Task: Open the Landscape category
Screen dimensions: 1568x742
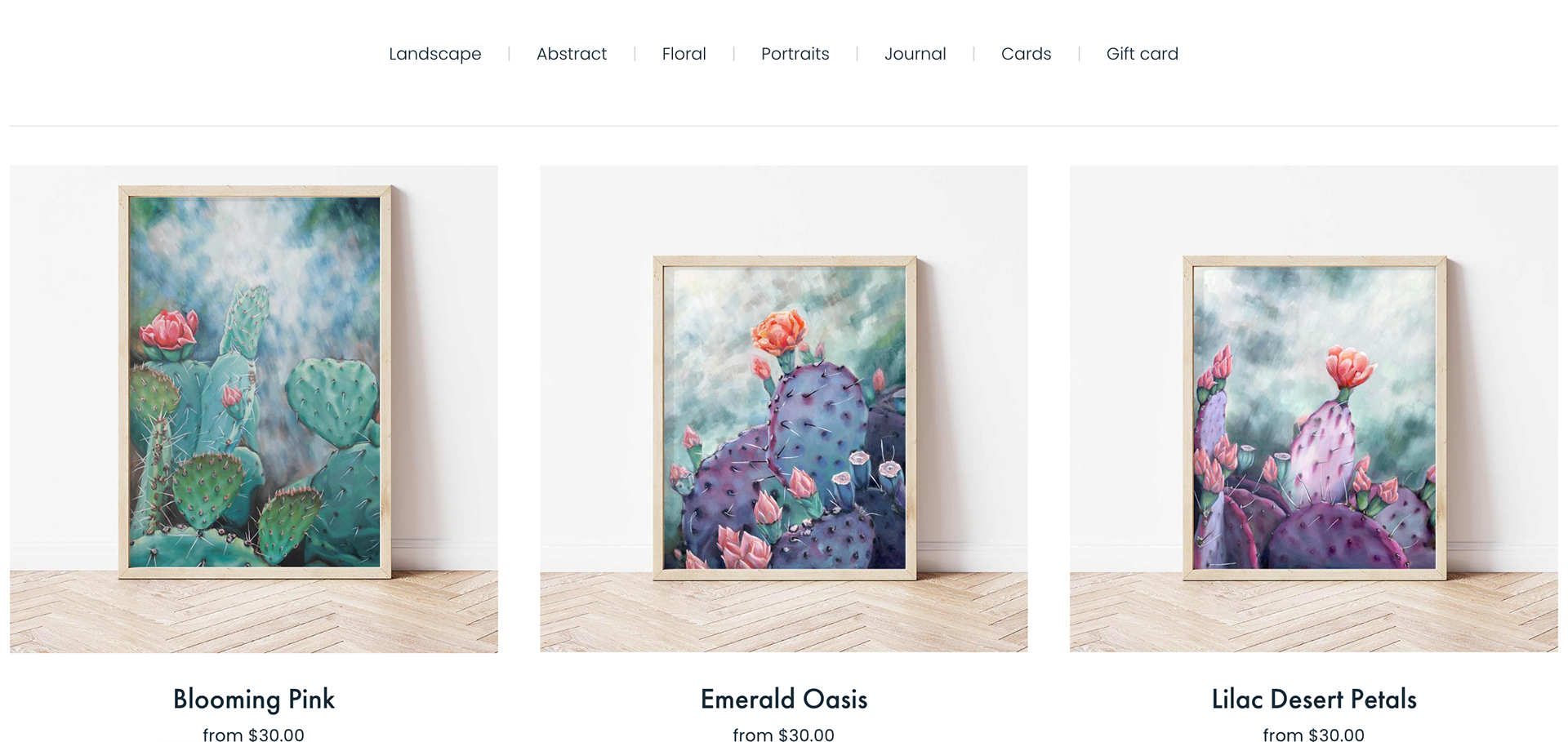Action: [434, 54]
